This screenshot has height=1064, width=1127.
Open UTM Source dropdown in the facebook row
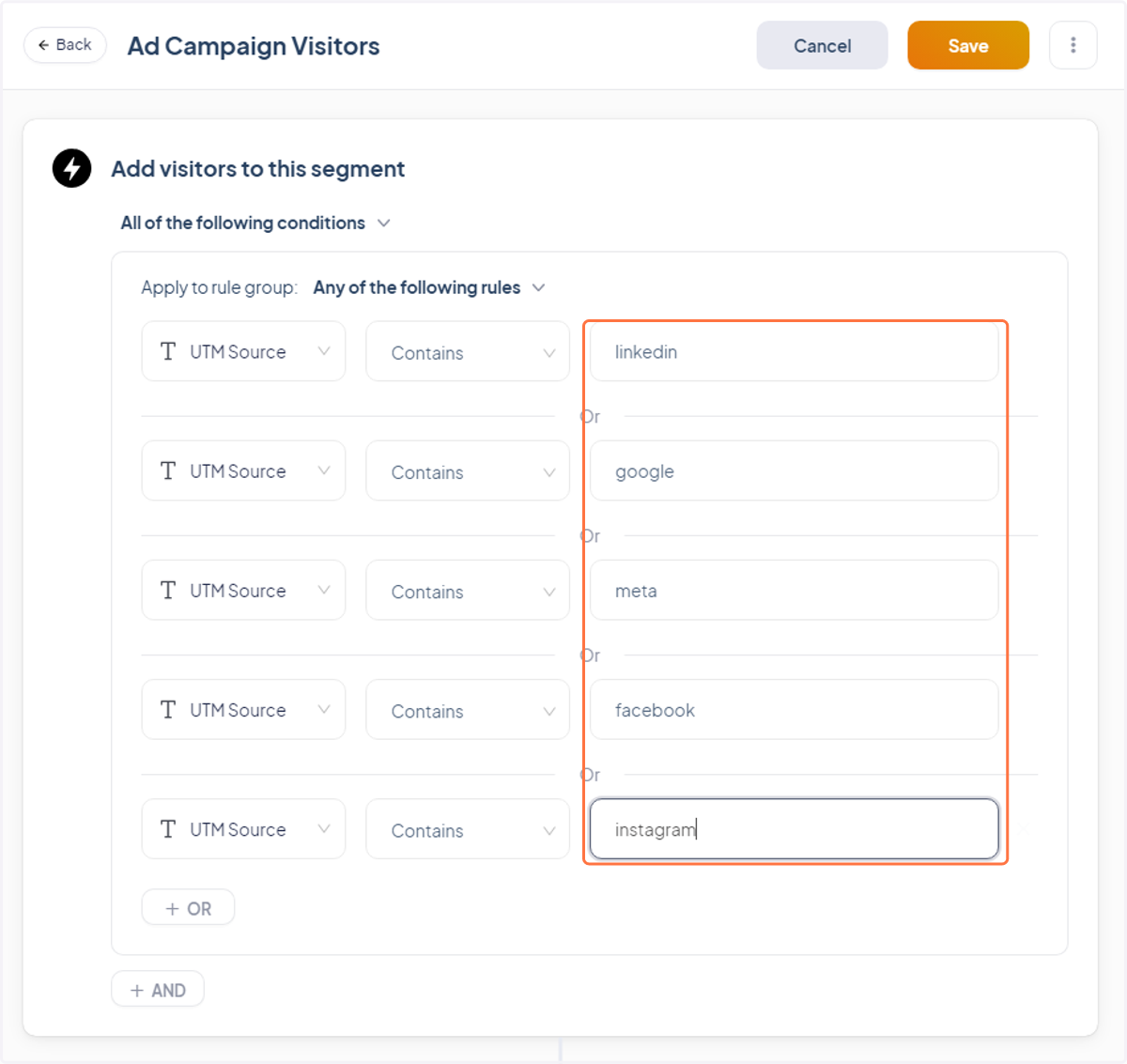[x=243, y=709]
